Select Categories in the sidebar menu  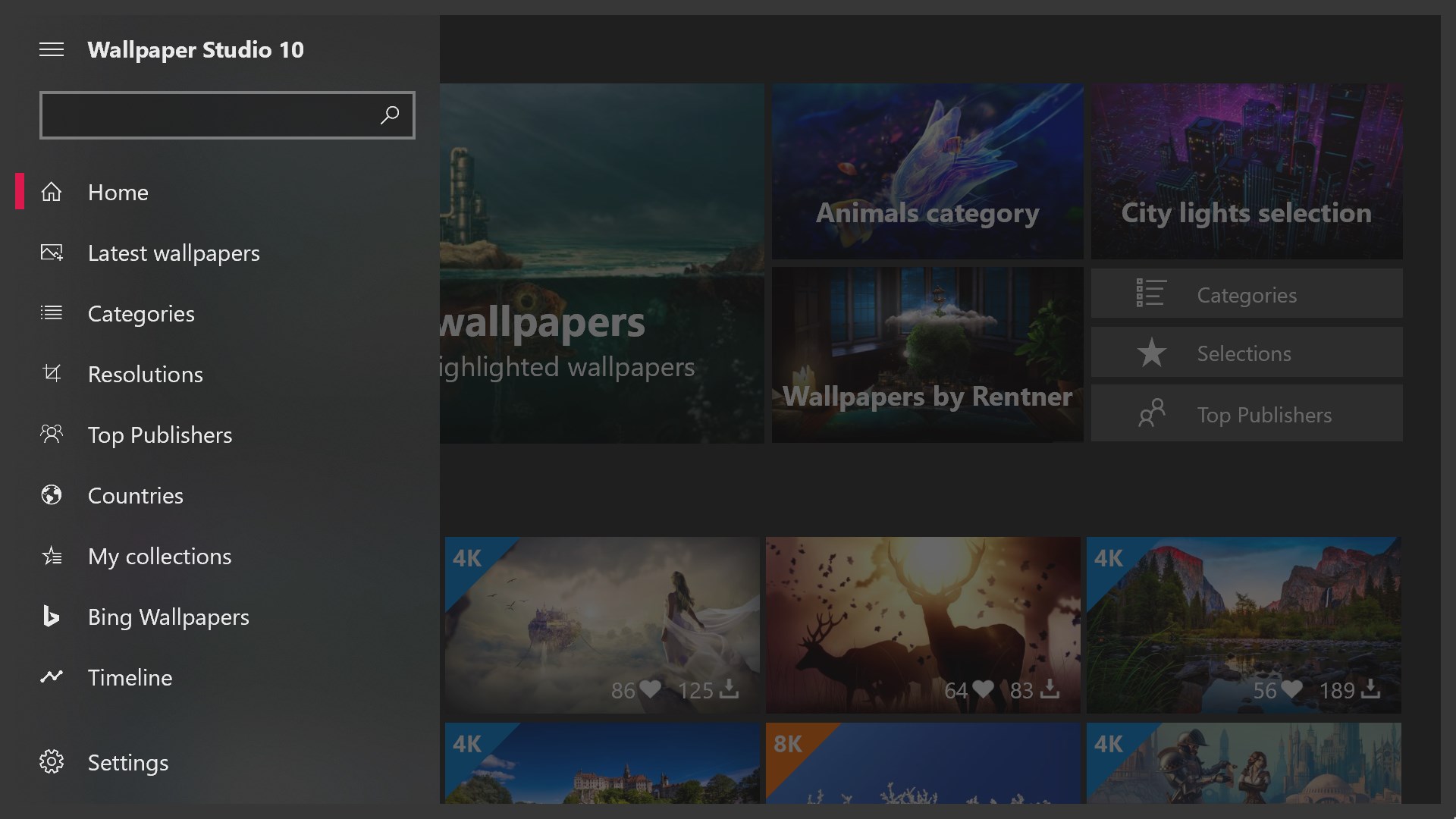[141, 314]
